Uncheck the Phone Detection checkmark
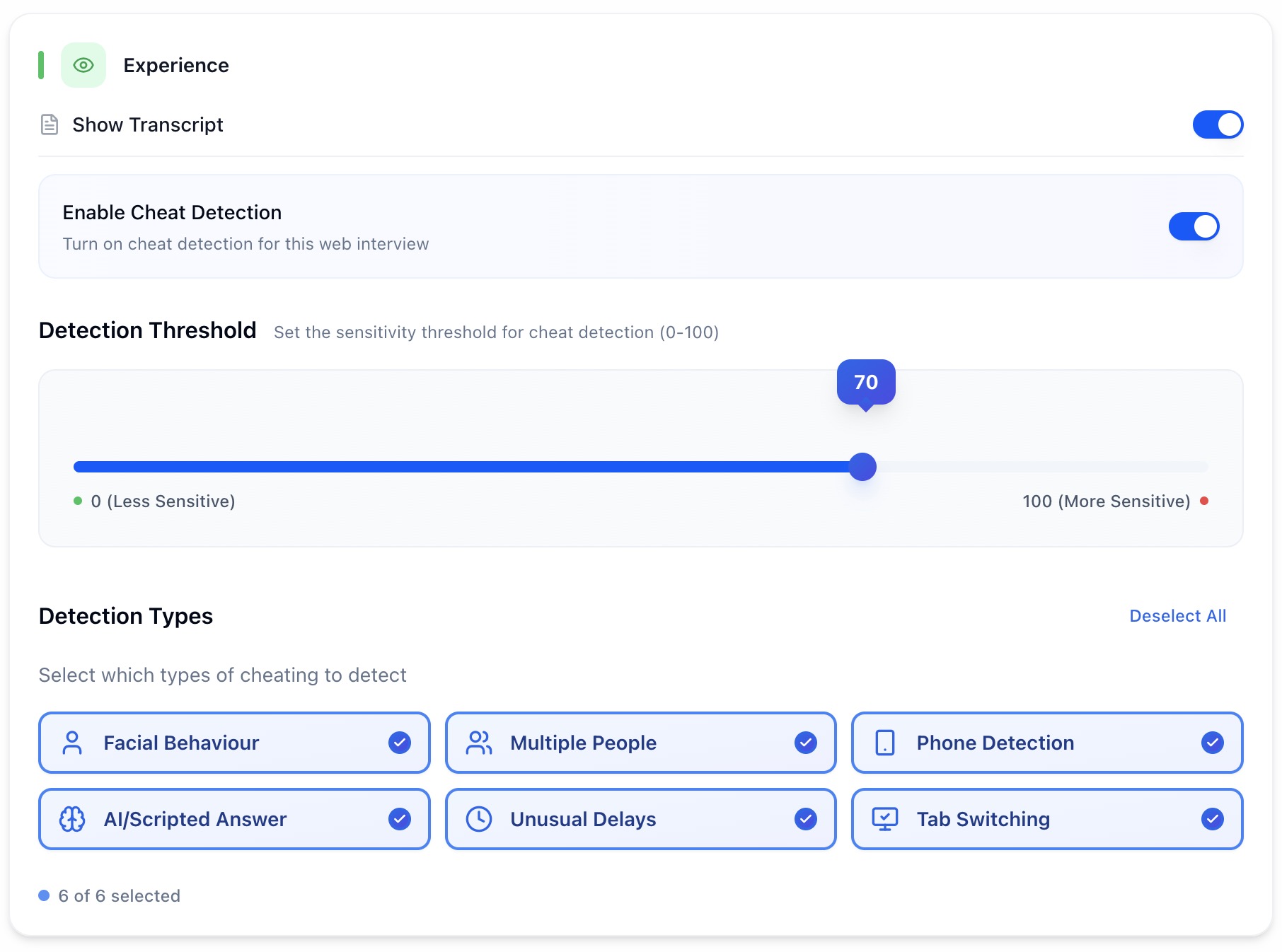1282x952 pixels. 1213,743
